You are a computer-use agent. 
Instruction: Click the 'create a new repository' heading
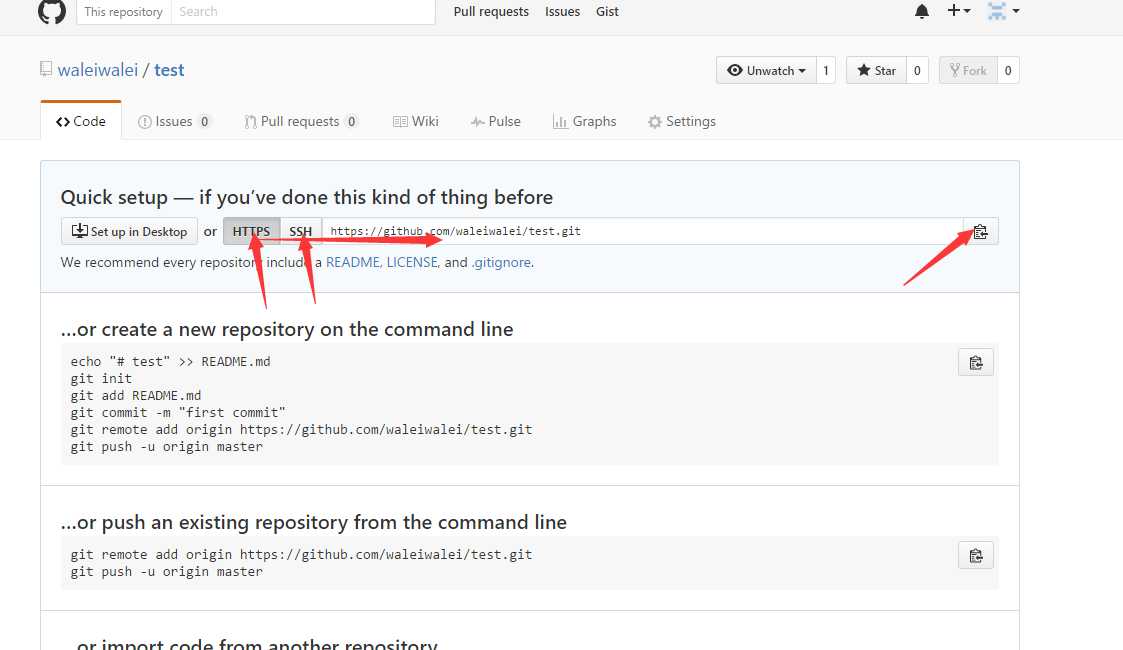click(x=287, y=329)
